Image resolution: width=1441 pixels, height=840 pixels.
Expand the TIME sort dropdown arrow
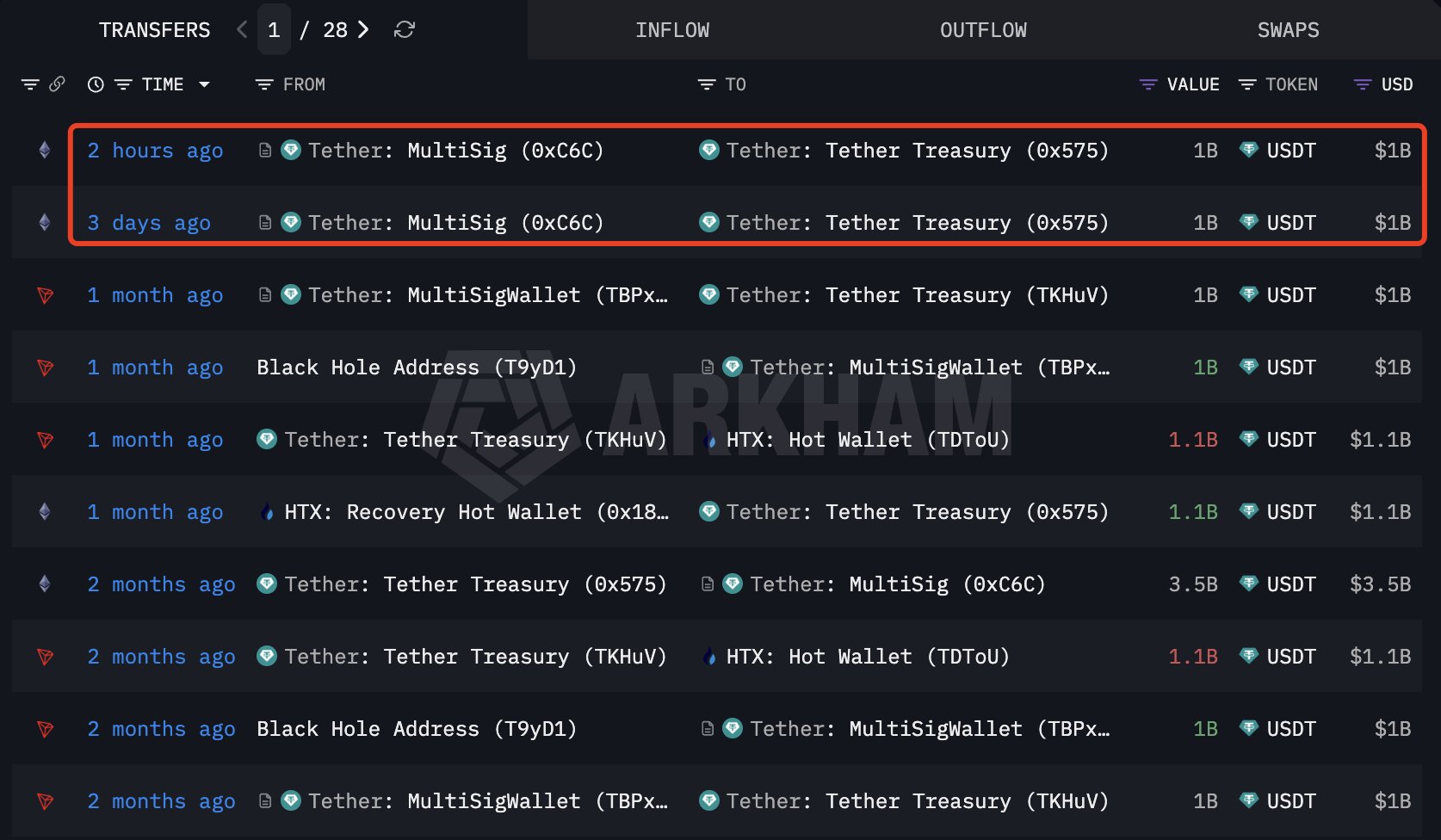[x=204, y=84]
